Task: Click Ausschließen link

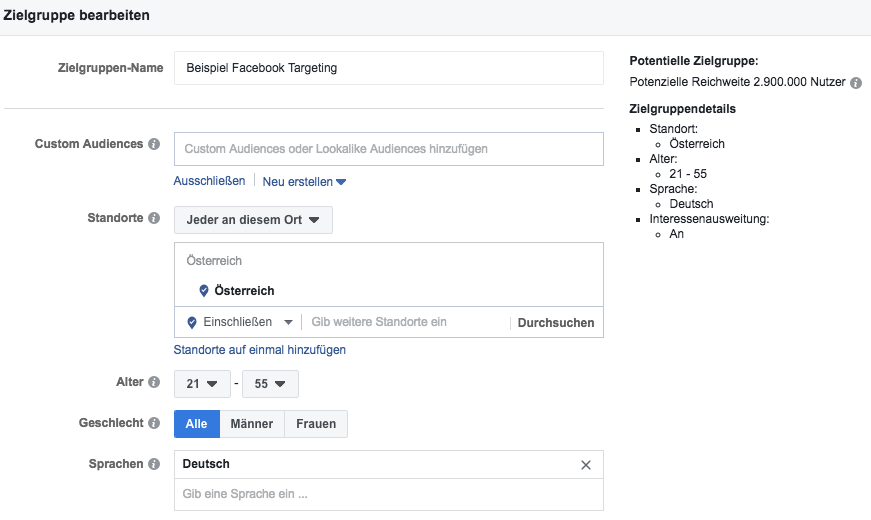Action: (x=209, y=181)
